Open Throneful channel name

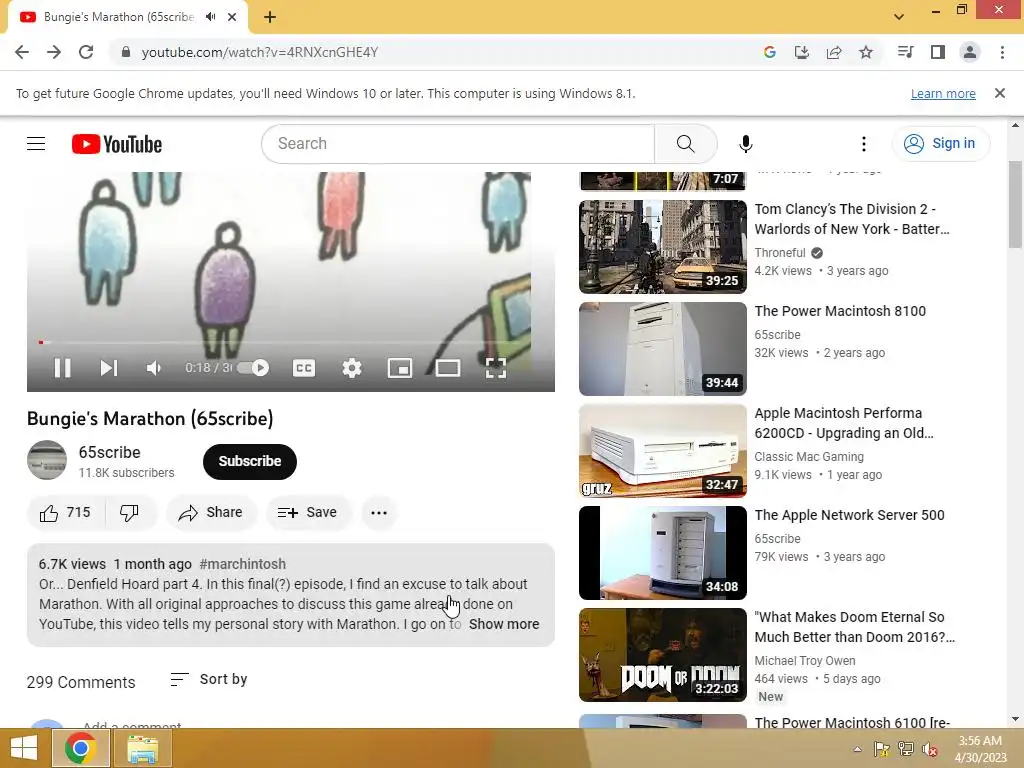point(780,253)
